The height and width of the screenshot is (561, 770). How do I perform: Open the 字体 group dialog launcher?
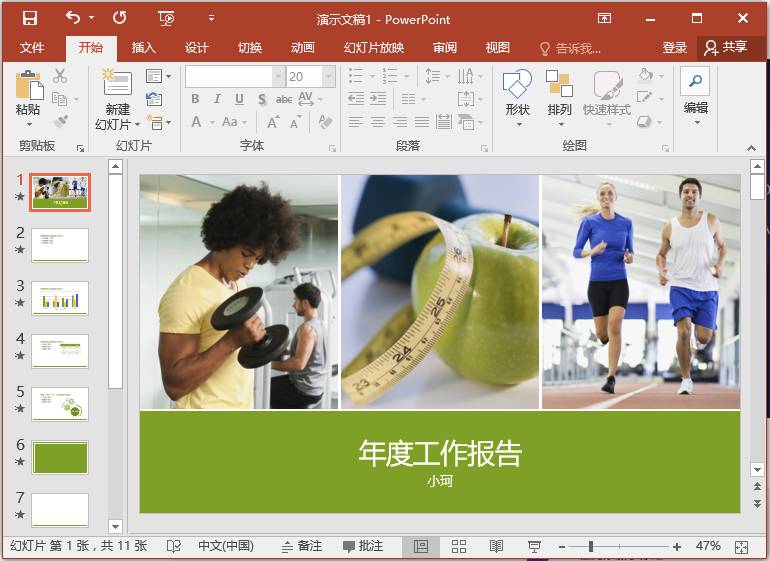(x=332, y=148)
